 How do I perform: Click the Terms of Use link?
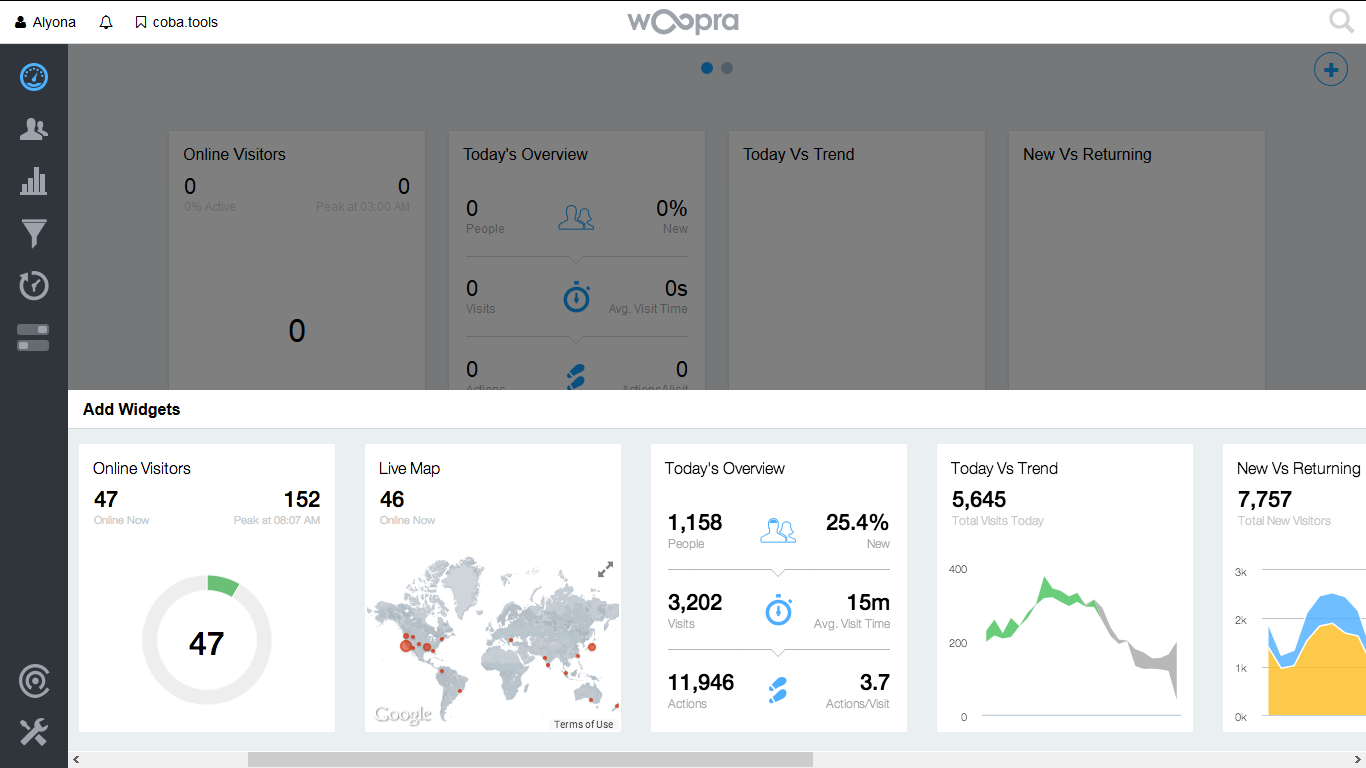pos(584,724)
